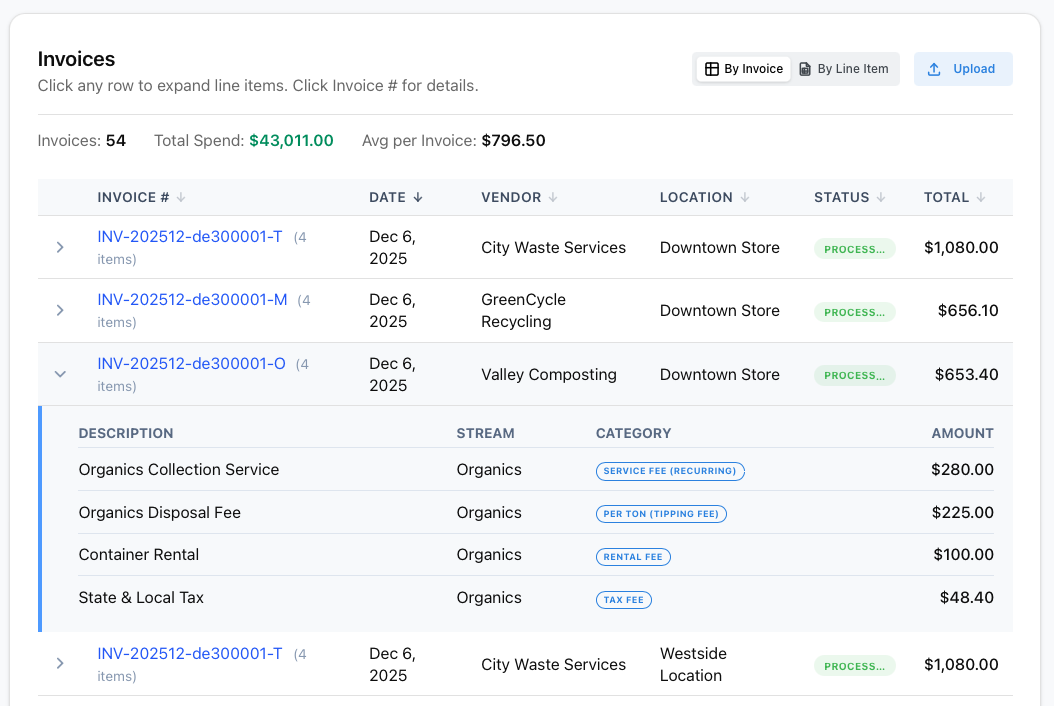The image size is (1054, 706).
Task: Click the document icon inside By Line Item button
Action: click(806, 69)
